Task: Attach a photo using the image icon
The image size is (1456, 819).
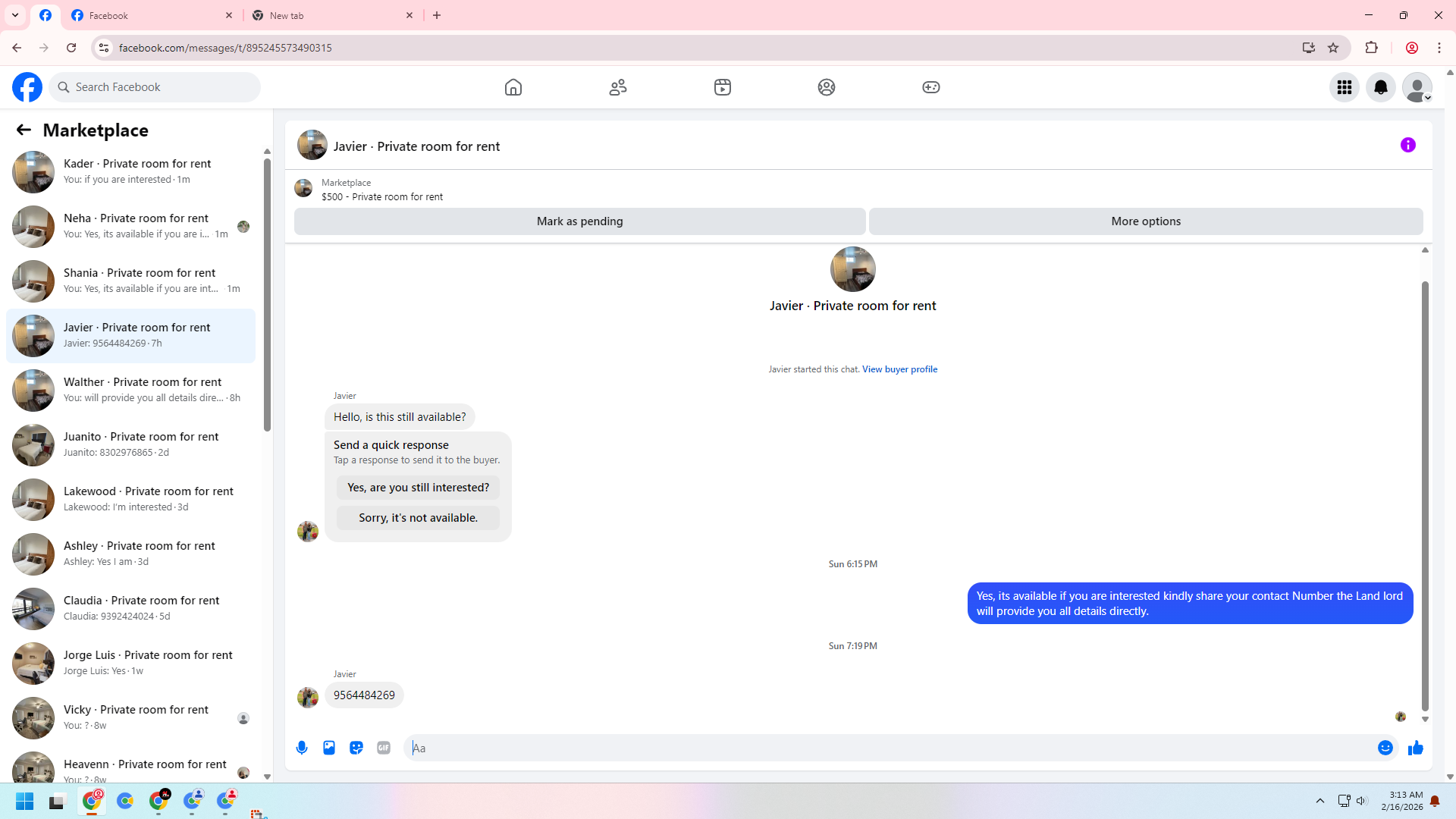Action: pyautogui.click(x=329, y=748)
